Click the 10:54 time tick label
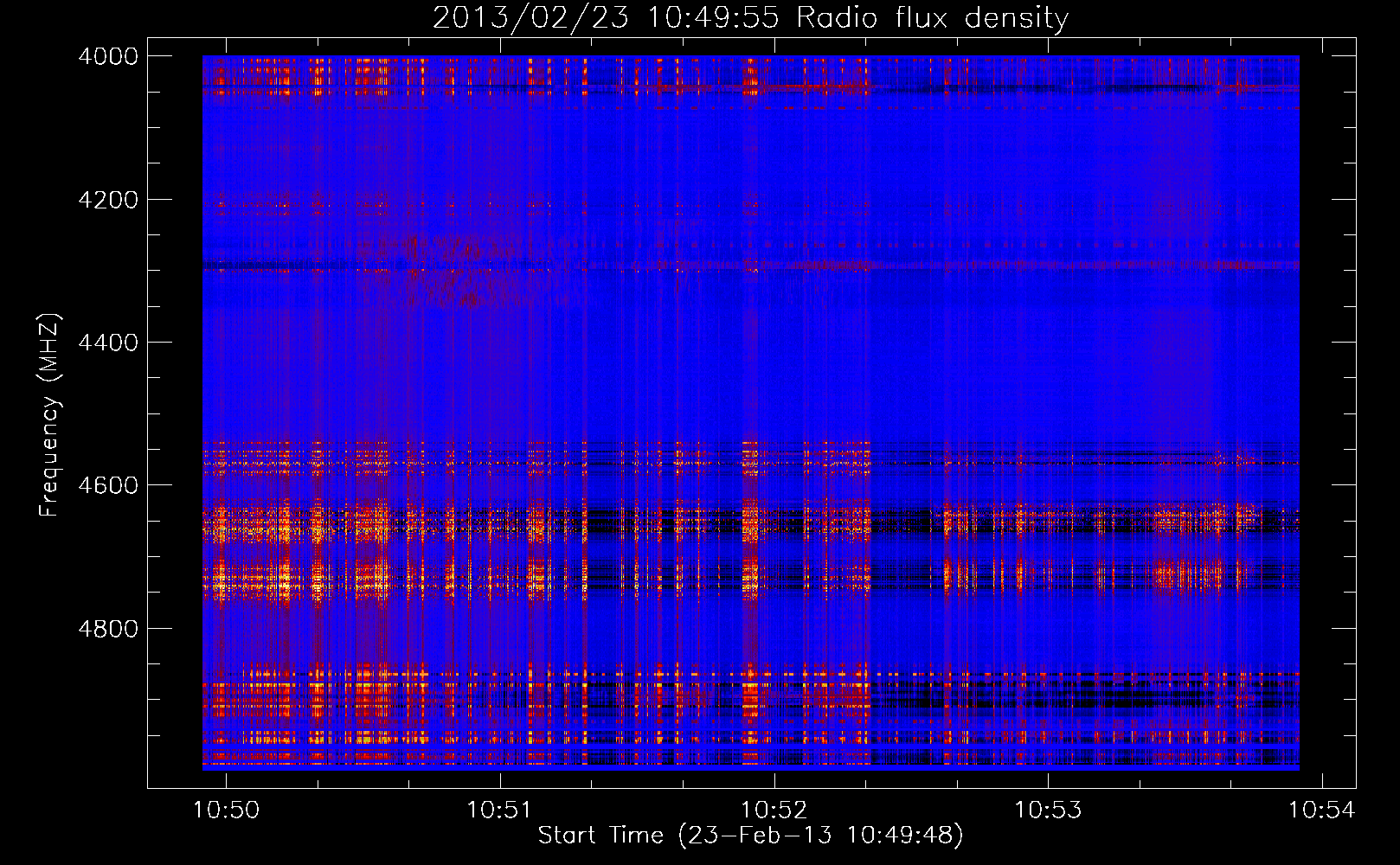This screenshot has height=865, width=1400. pyautogui.click(x=1321, y=810)
